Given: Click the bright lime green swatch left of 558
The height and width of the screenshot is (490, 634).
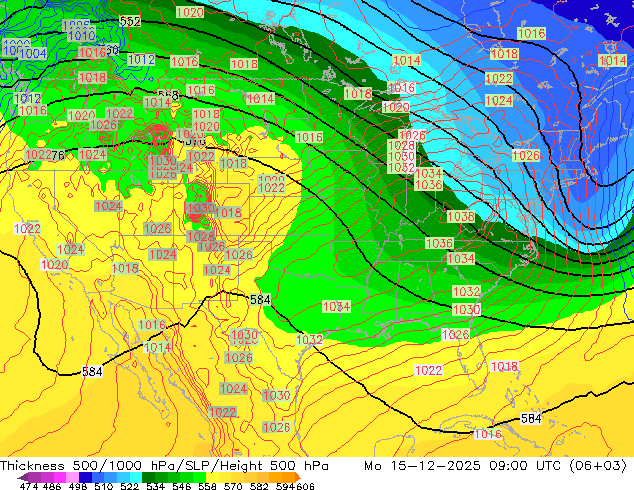Looking at the screenshot, I should [x=199, y=477].
